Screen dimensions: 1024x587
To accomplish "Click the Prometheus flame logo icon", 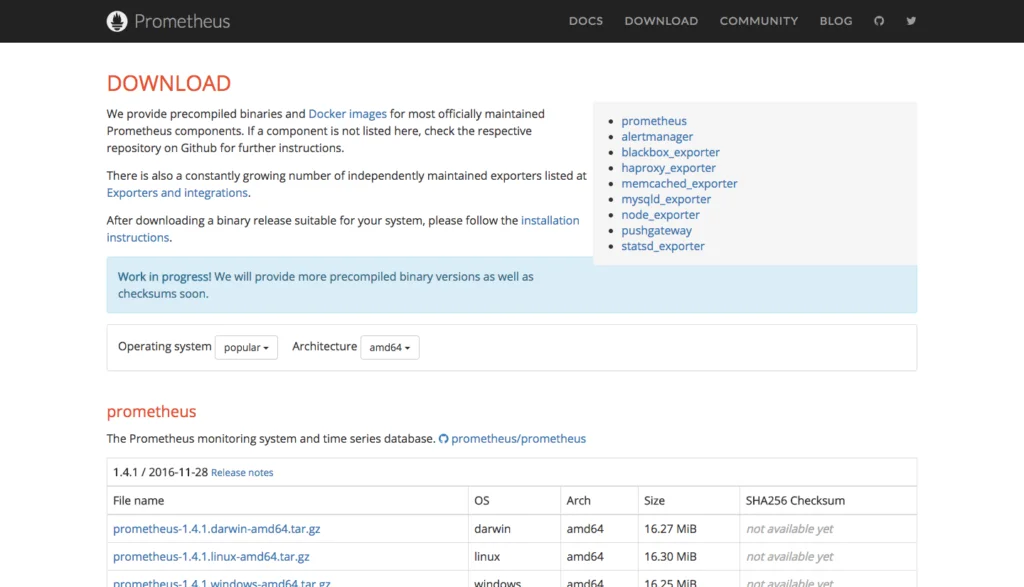I will (117, 21).
